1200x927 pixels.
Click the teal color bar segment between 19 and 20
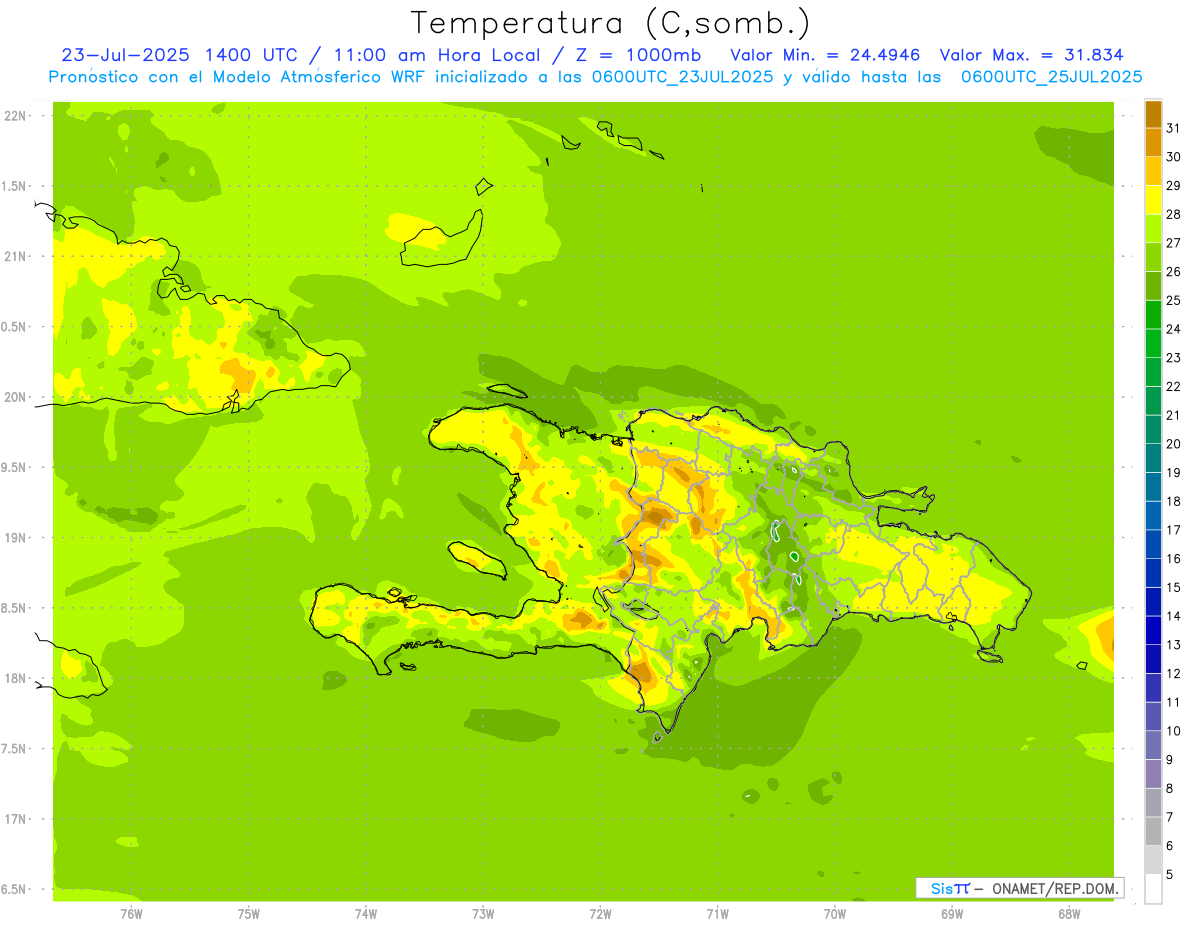pyautogui.click(x=1153, y=458)
